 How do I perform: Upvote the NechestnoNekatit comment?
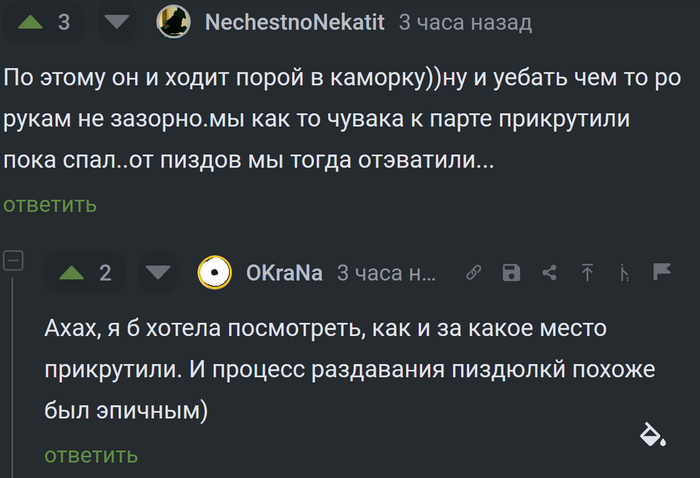30,22
